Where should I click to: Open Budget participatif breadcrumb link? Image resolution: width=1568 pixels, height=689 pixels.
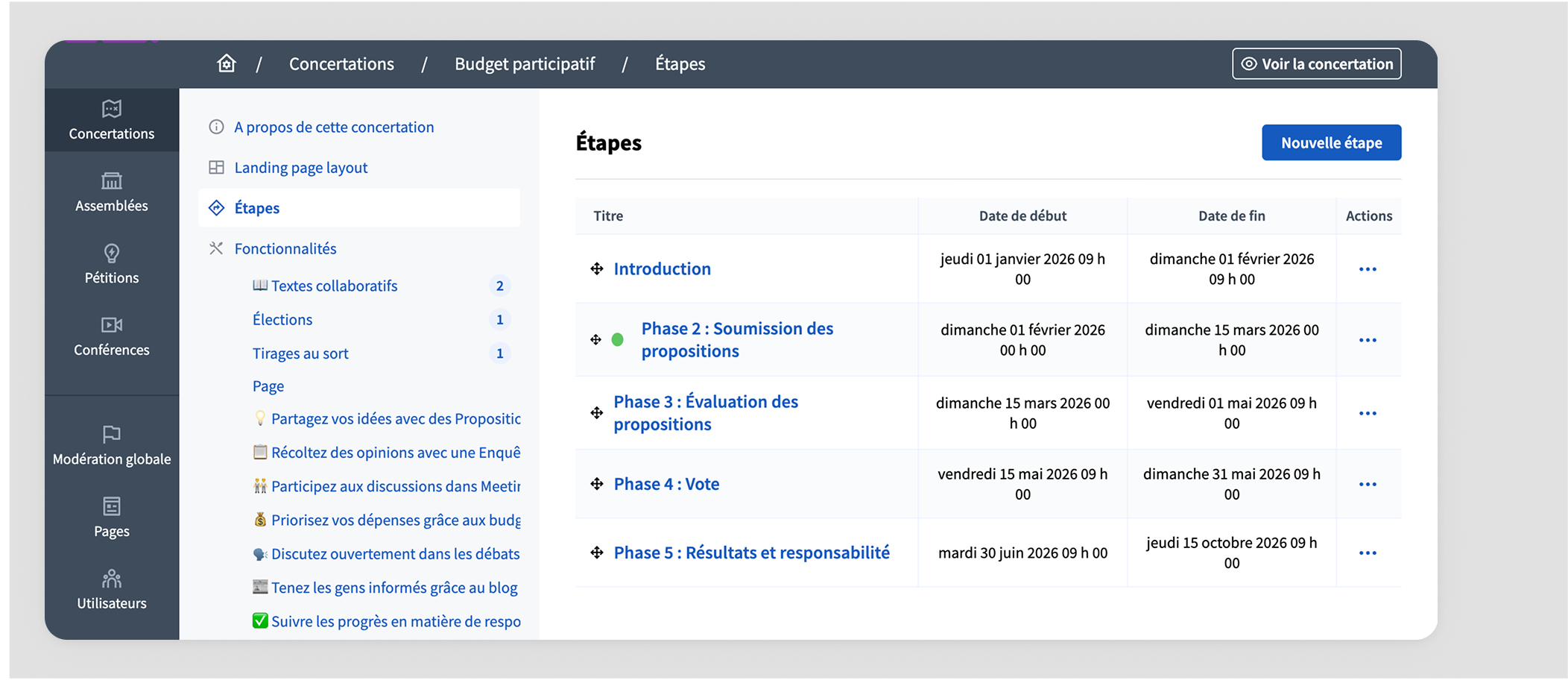[x=525, y=63]
